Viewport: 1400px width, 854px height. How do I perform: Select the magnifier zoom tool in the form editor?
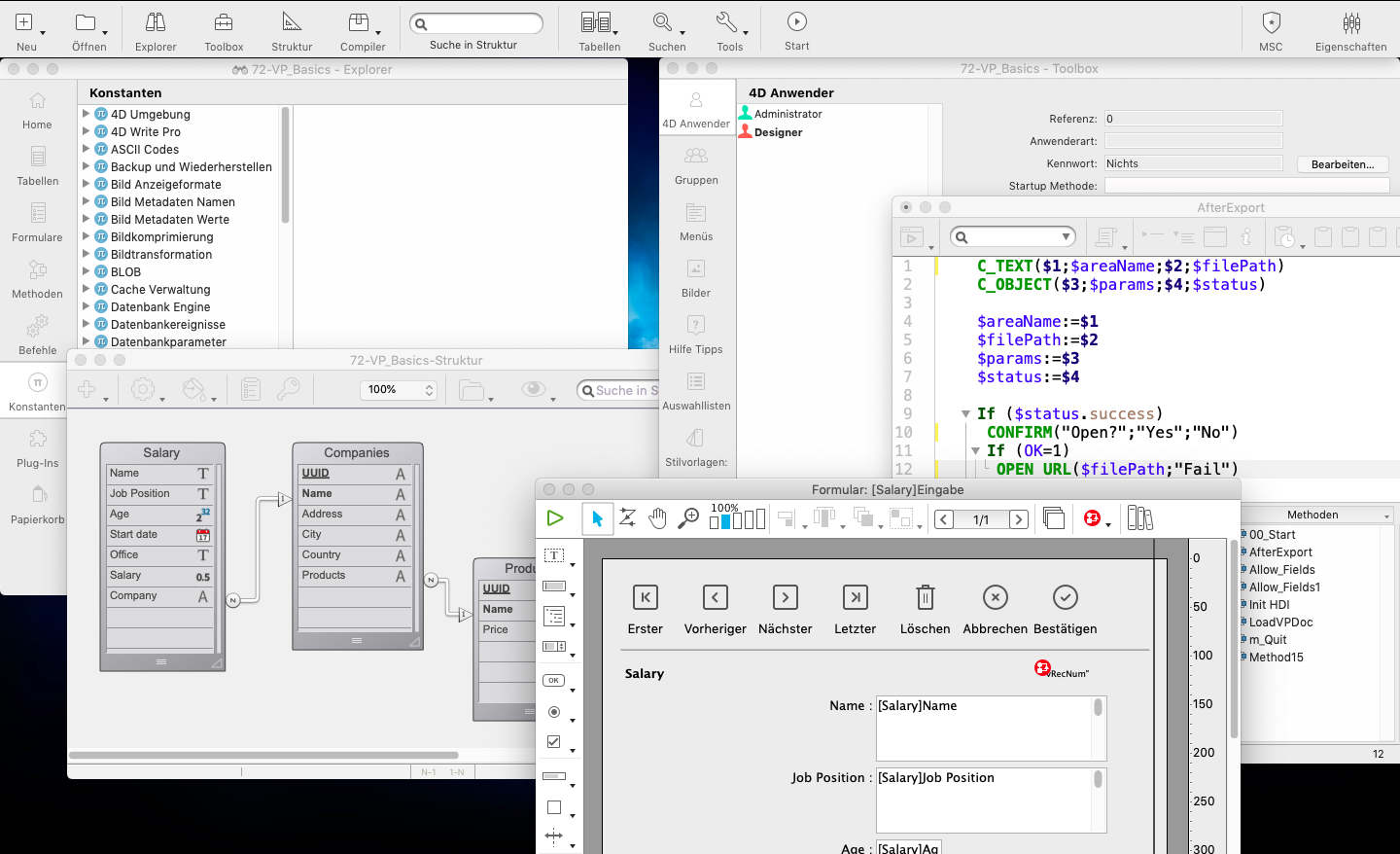point(688,518)
